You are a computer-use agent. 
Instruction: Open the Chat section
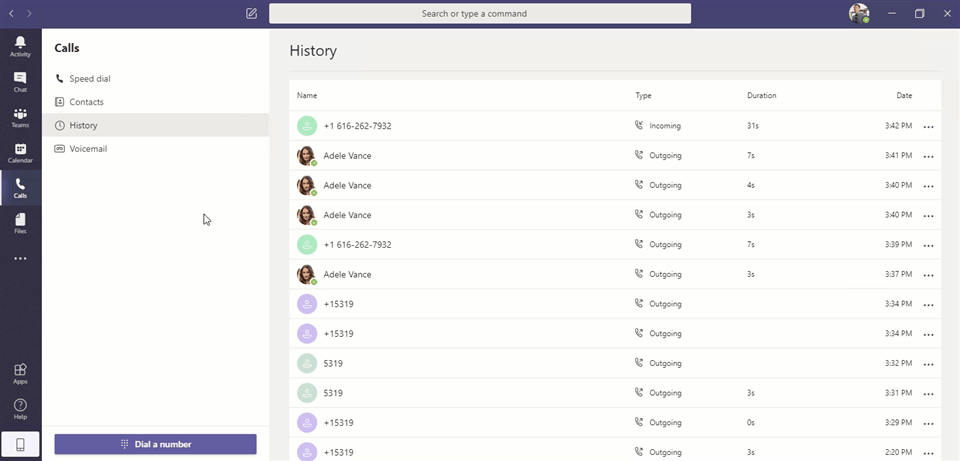pos(20,82)
